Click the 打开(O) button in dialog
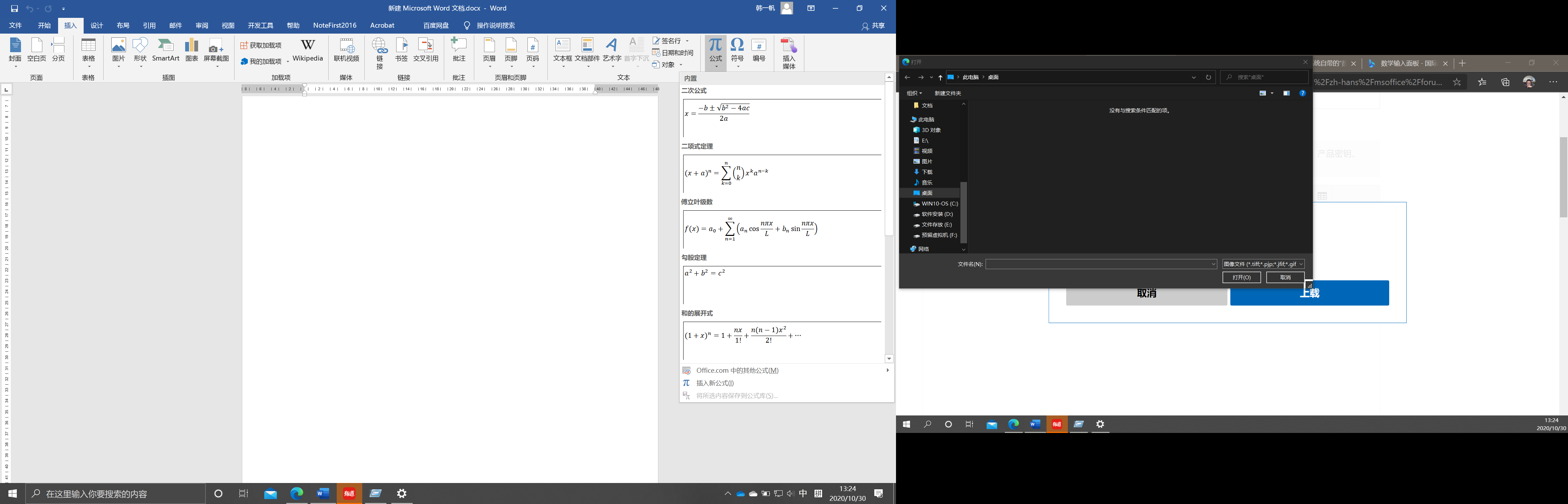The height and width of the screenshot is (504, 1568). 1241,278
